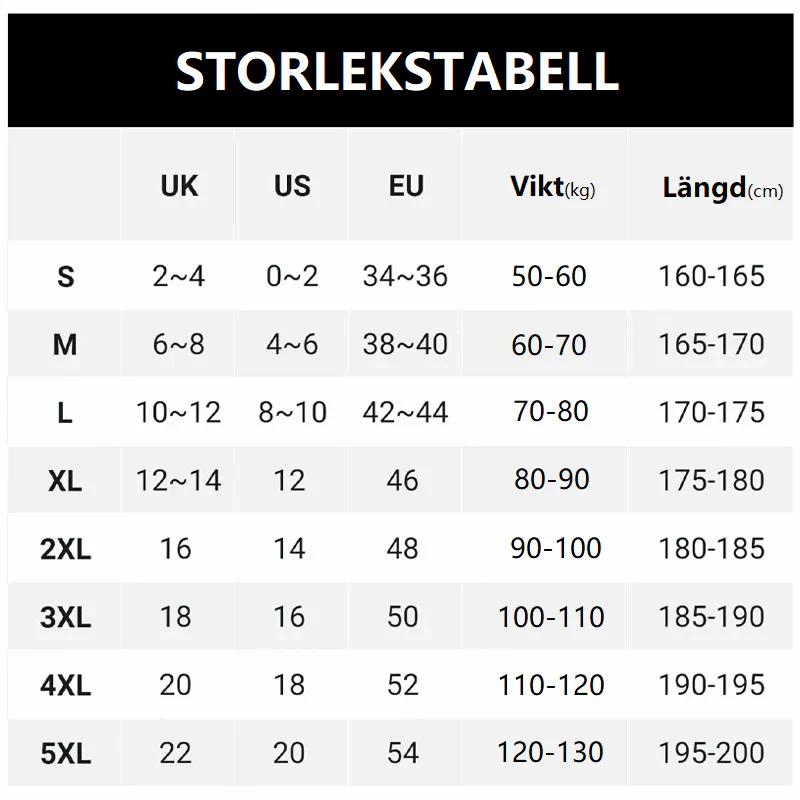The height and width of the screenshot is (800, 800).
Task: Select the US column header
Action: [292, 186]
